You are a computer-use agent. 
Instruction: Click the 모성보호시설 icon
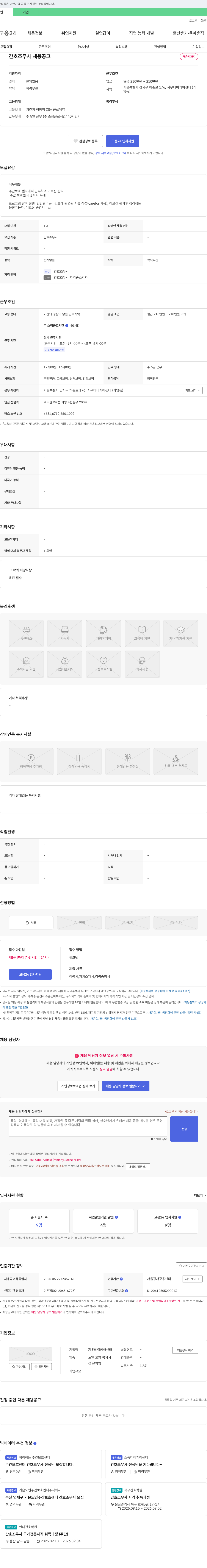click(x=103, y=664)
